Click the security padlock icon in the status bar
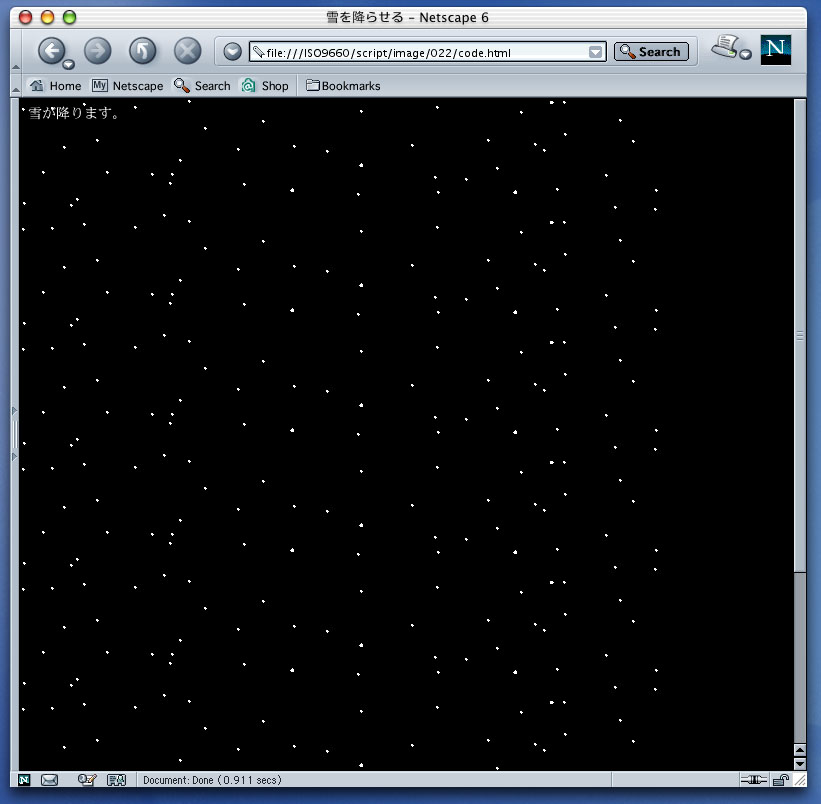 tap(781, 780)
